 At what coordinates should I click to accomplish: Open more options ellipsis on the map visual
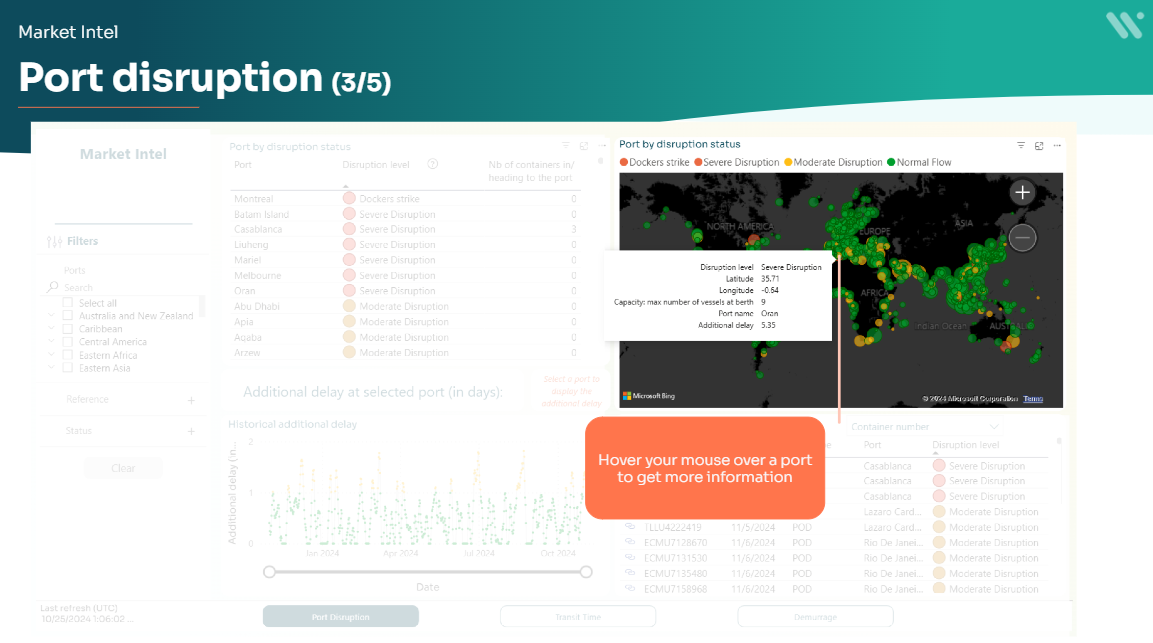pyautogui.click(x=1057, y=145)
